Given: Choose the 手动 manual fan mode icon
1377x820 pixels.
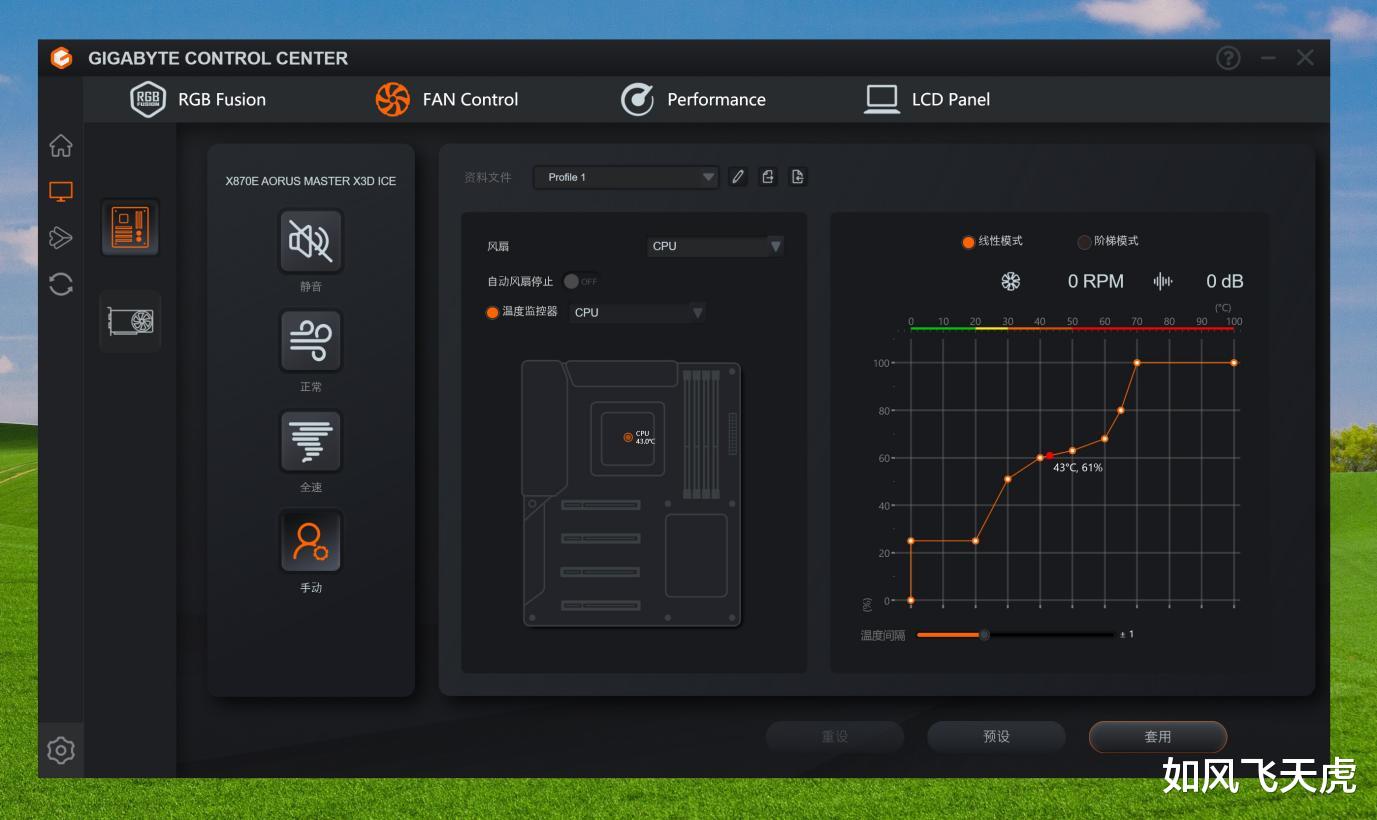Looking at the screenshot, I should coord(311,541).
